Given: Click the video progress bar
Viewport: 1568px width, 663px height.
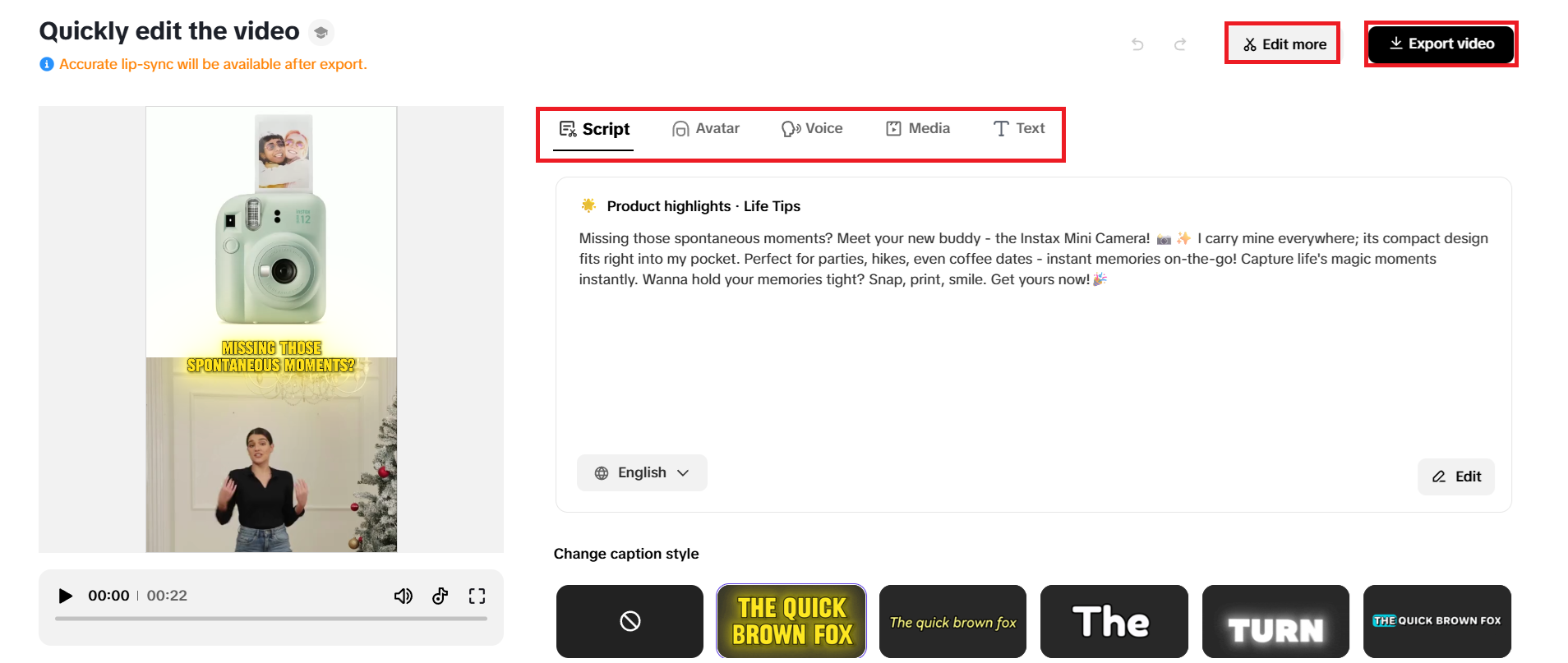Looking at the screenshot, I should pyautogui.click(x=271, y=619).
